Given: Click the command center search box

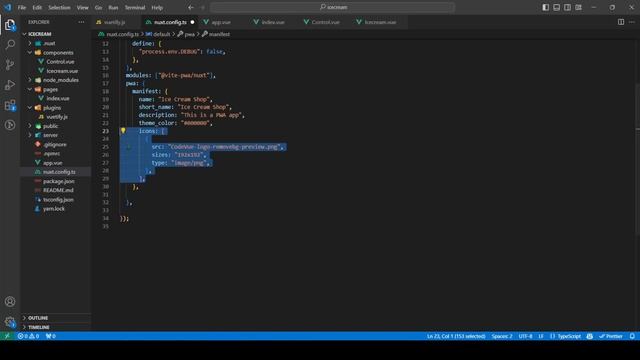Looking at the screenshot, I should tap(332, 7).
